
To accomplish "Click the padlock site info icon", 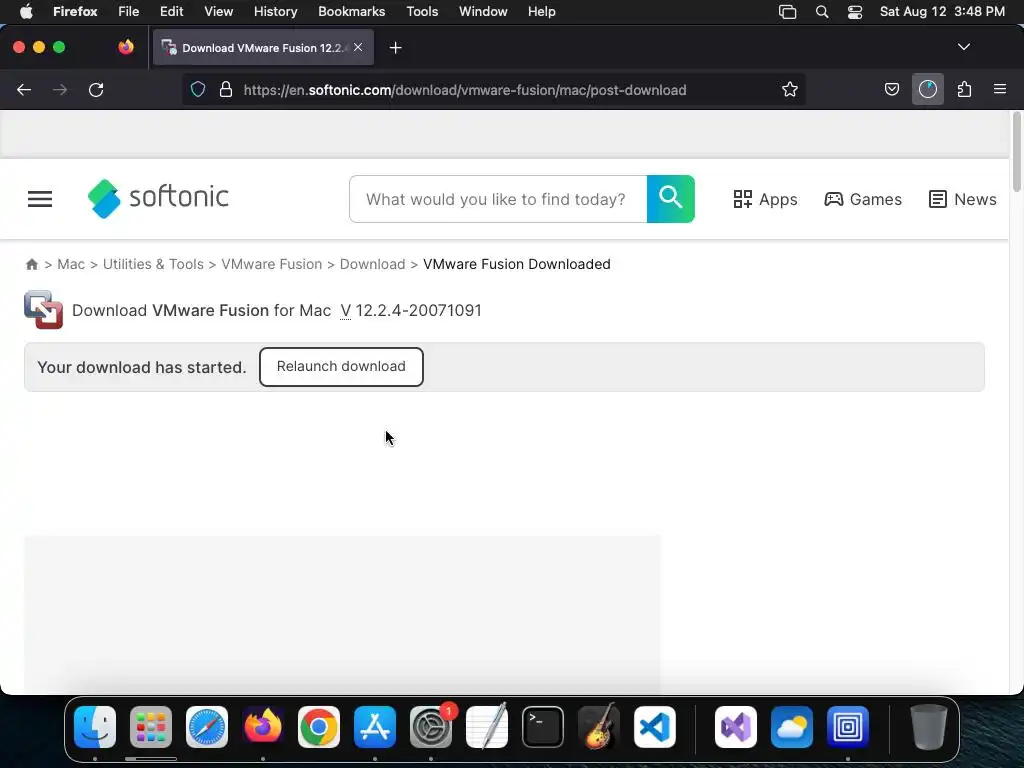I will (x=226, y=89).
